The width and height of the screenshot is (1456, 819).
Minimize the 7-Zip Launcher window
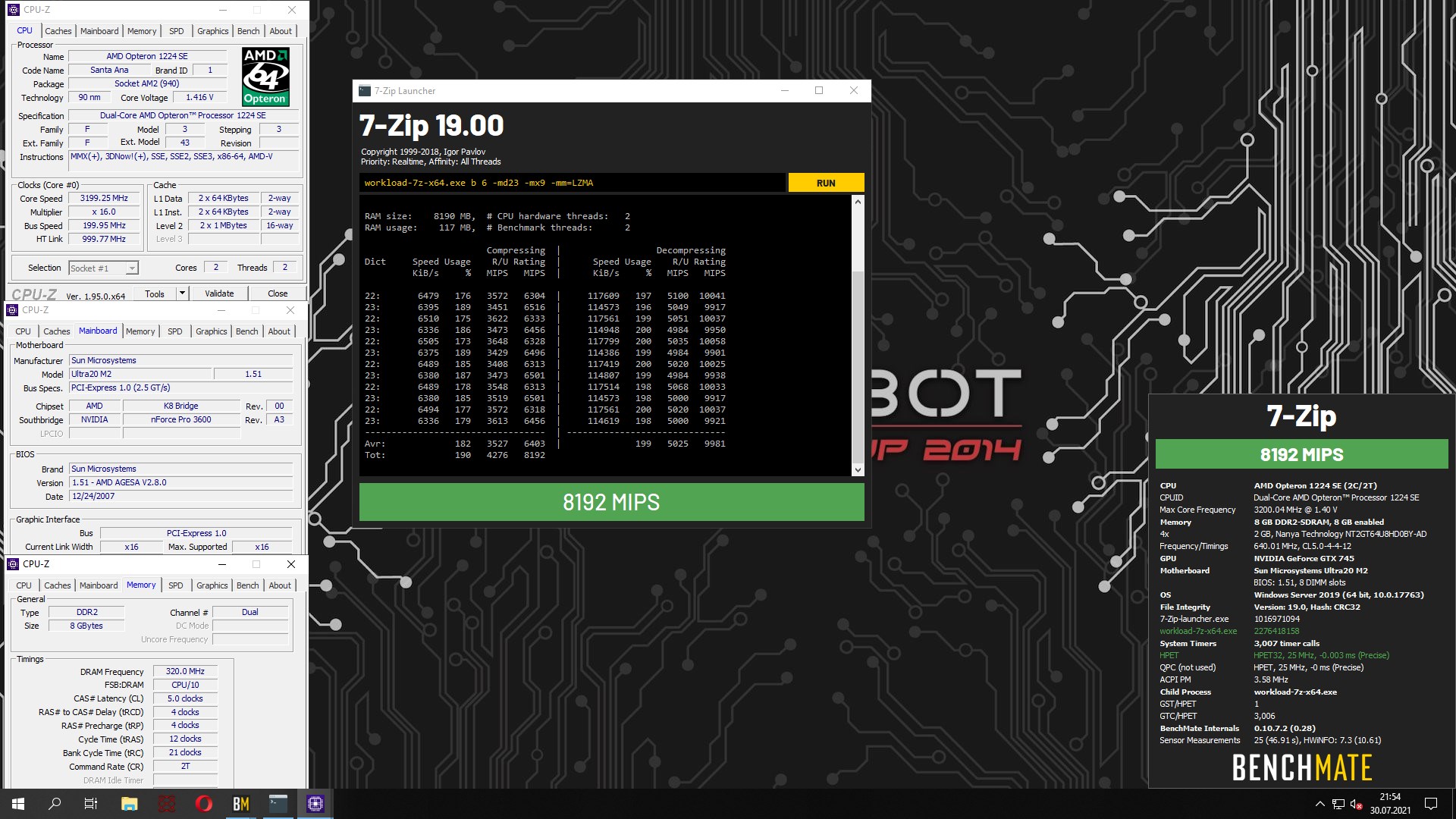[x=785, y=90]
